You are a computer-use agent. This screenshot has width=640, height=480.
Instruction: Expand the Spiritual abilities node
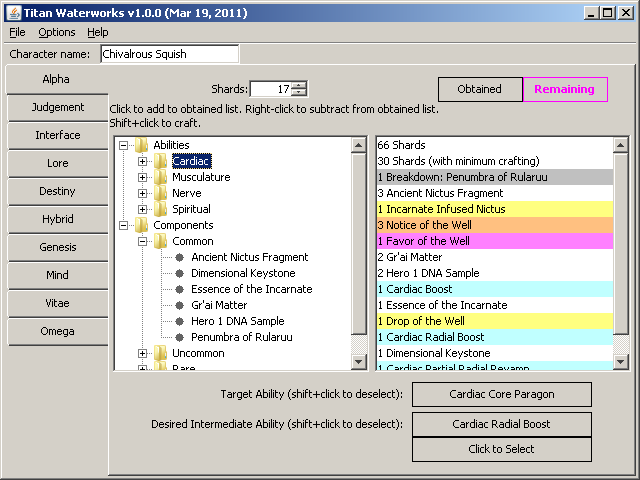(143, 209)
